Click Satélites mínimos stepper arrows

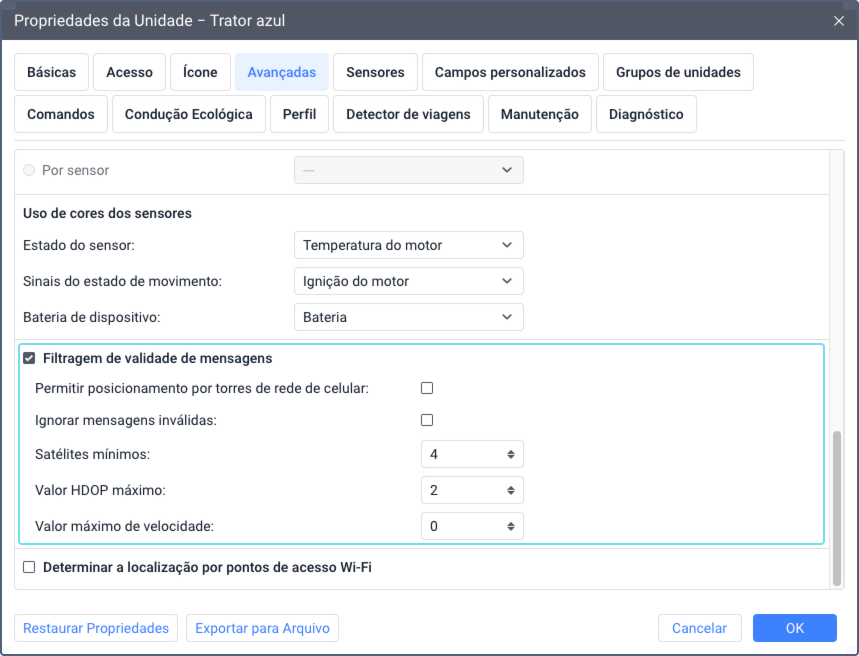[x=510, y=454]
